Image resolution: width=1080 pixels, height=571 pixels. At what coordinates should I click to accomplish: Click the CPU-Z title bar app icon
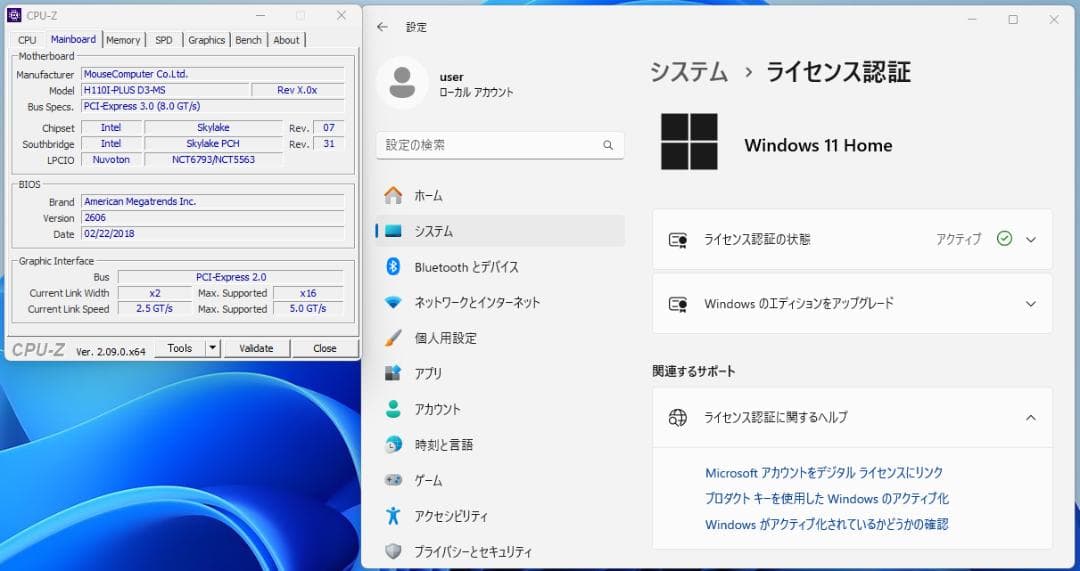[x=14, y=15]
